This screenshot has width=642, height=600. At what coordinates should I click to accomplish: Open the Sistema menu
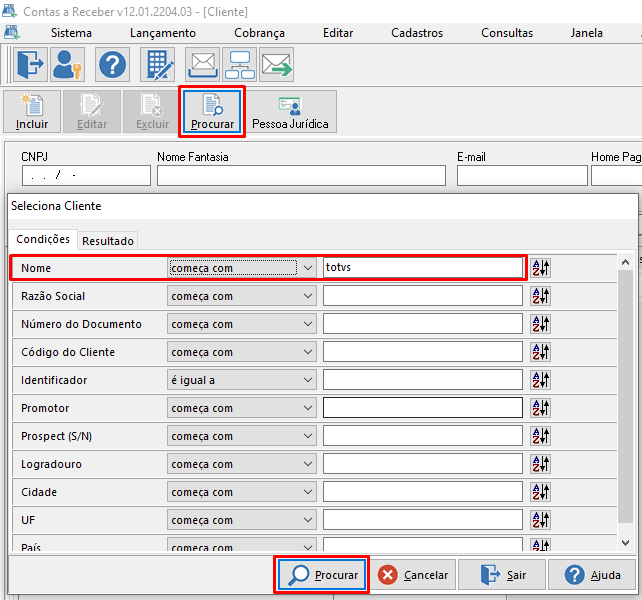pyautogui.click(x=71, y=33)
